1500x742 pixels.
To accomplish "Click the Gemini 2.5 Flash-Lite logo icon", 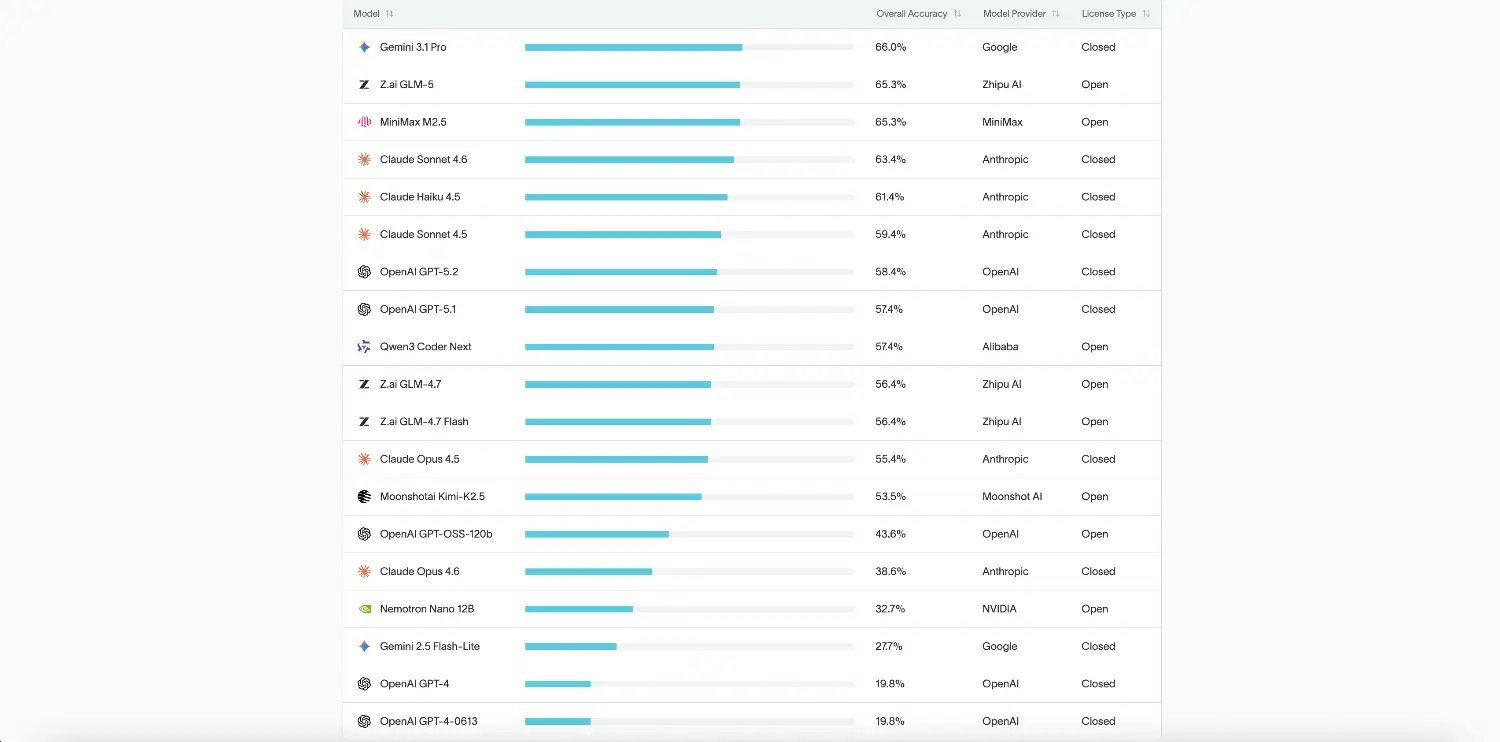I will click(364, 647).
